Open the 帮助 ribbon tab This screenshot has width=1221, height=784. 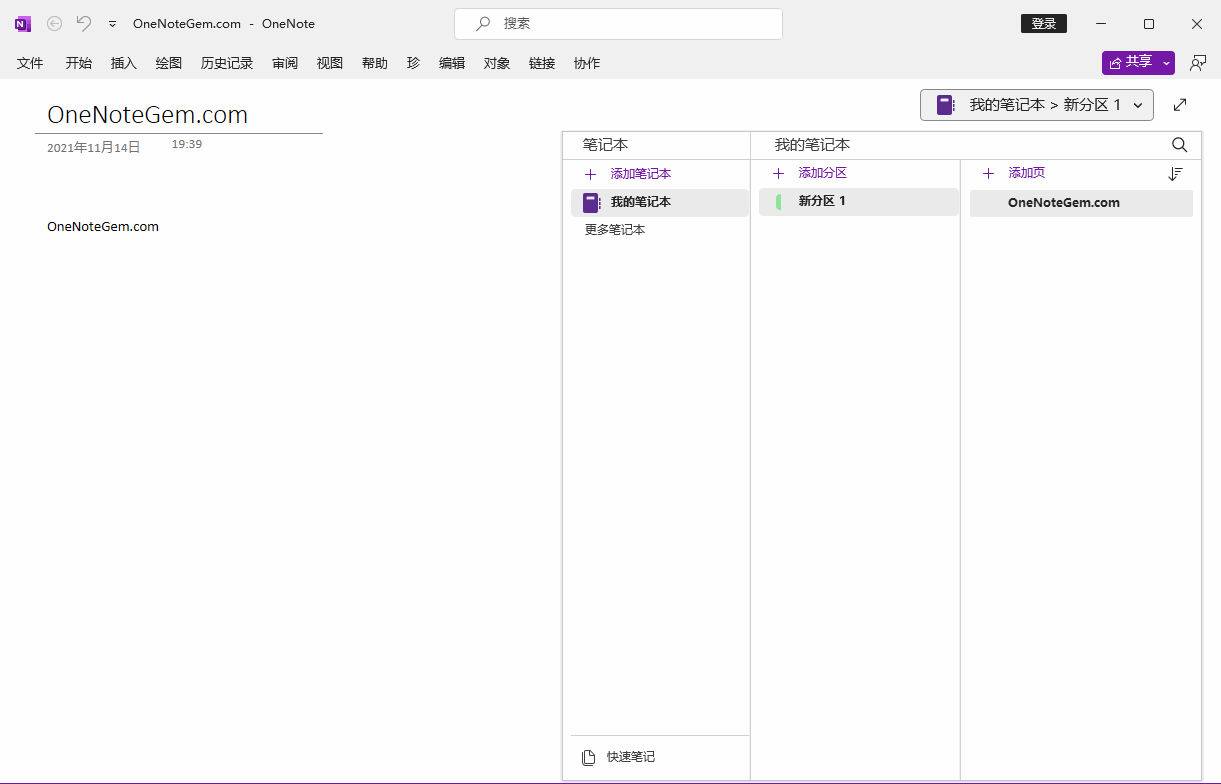375,63
